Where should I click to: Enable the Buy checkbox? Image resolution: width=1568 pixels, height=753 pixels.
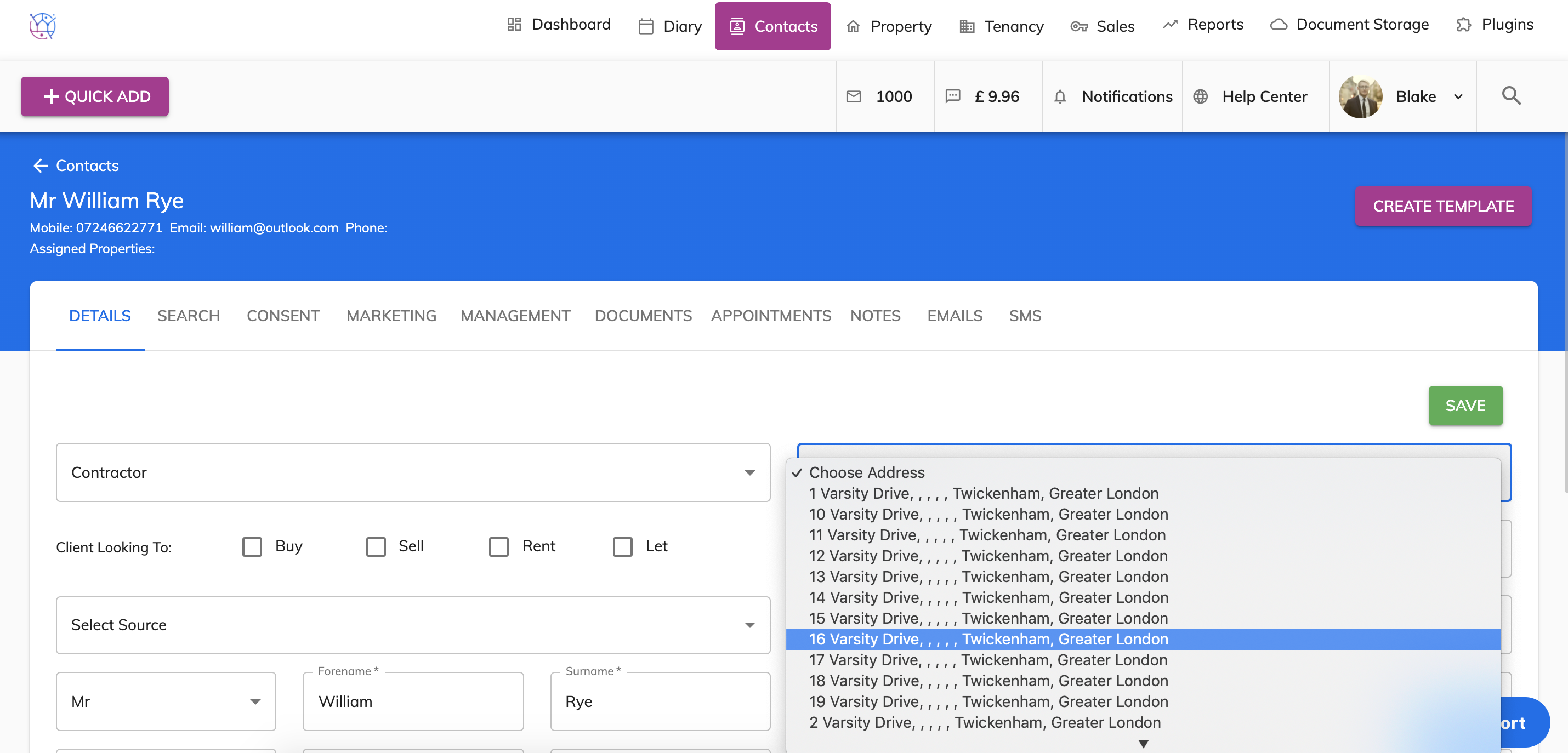point(253,546)
